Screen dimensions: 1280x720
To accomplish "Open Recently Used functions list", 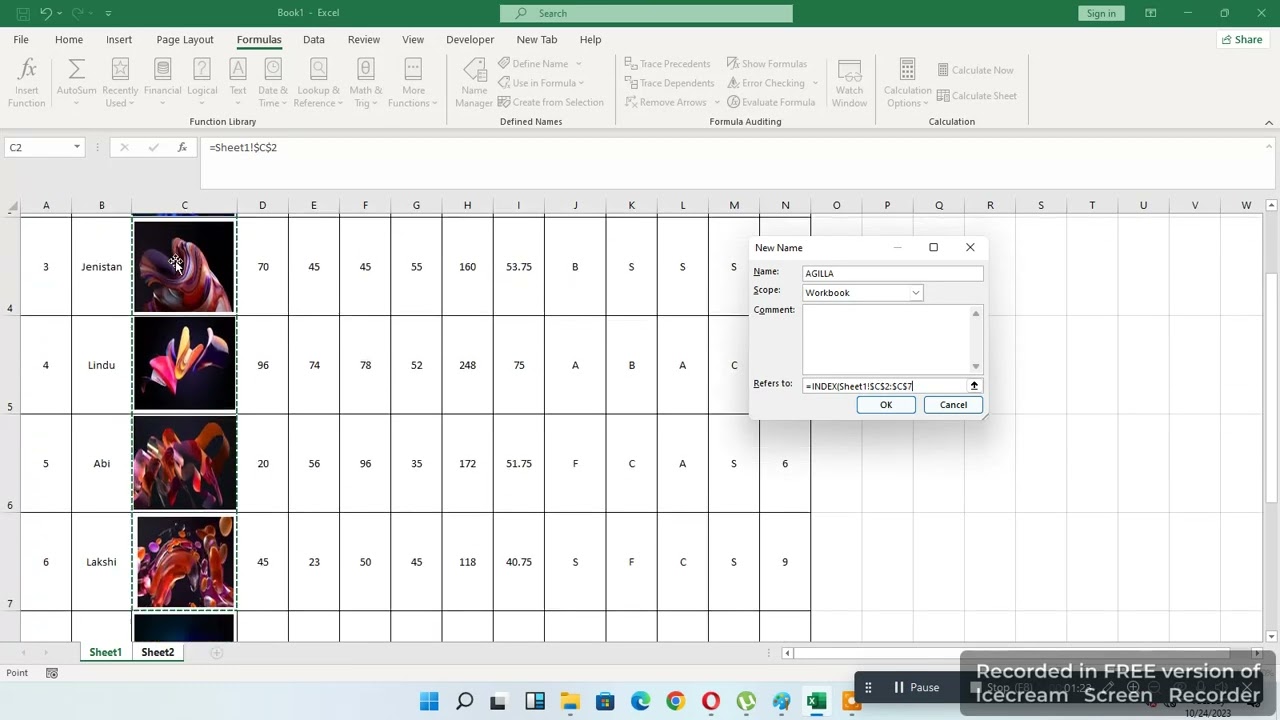I will 120,83.
